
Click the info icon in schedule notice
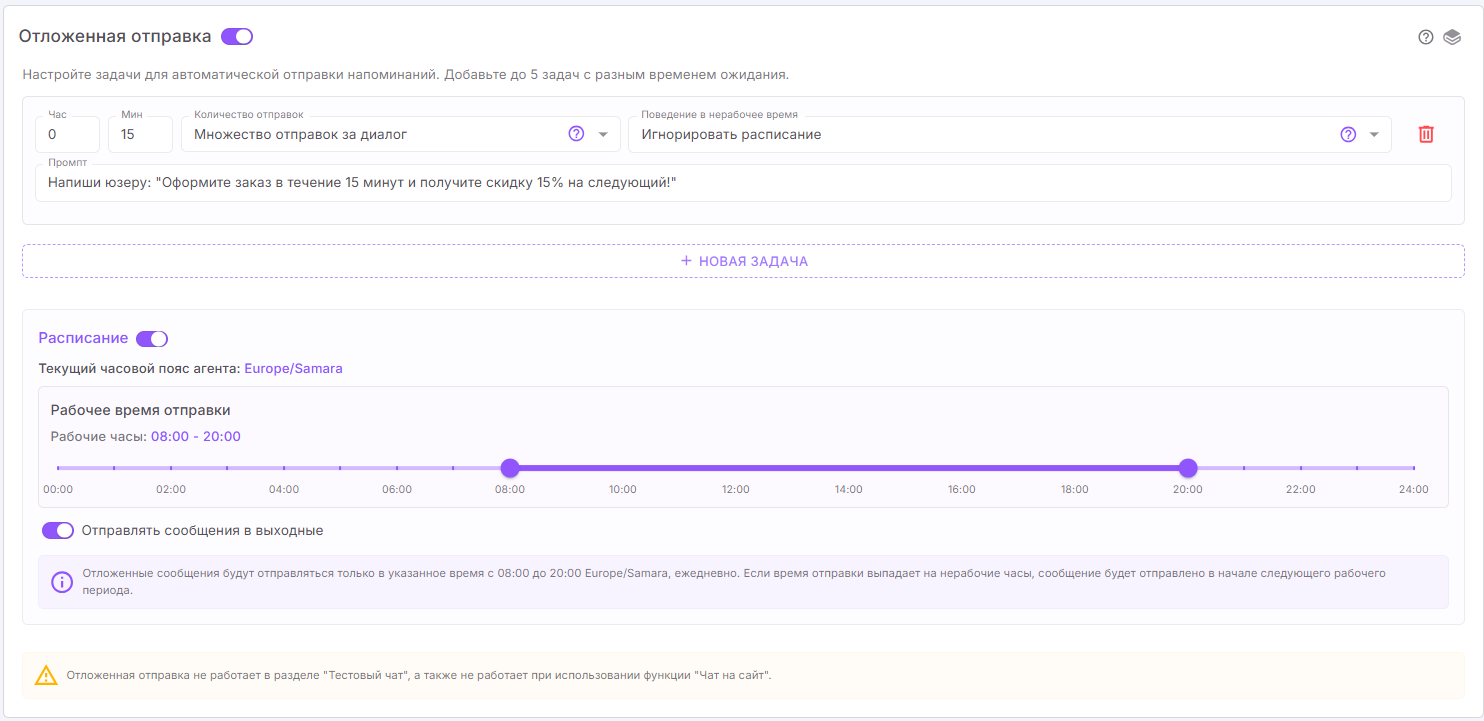click(62, 582)
